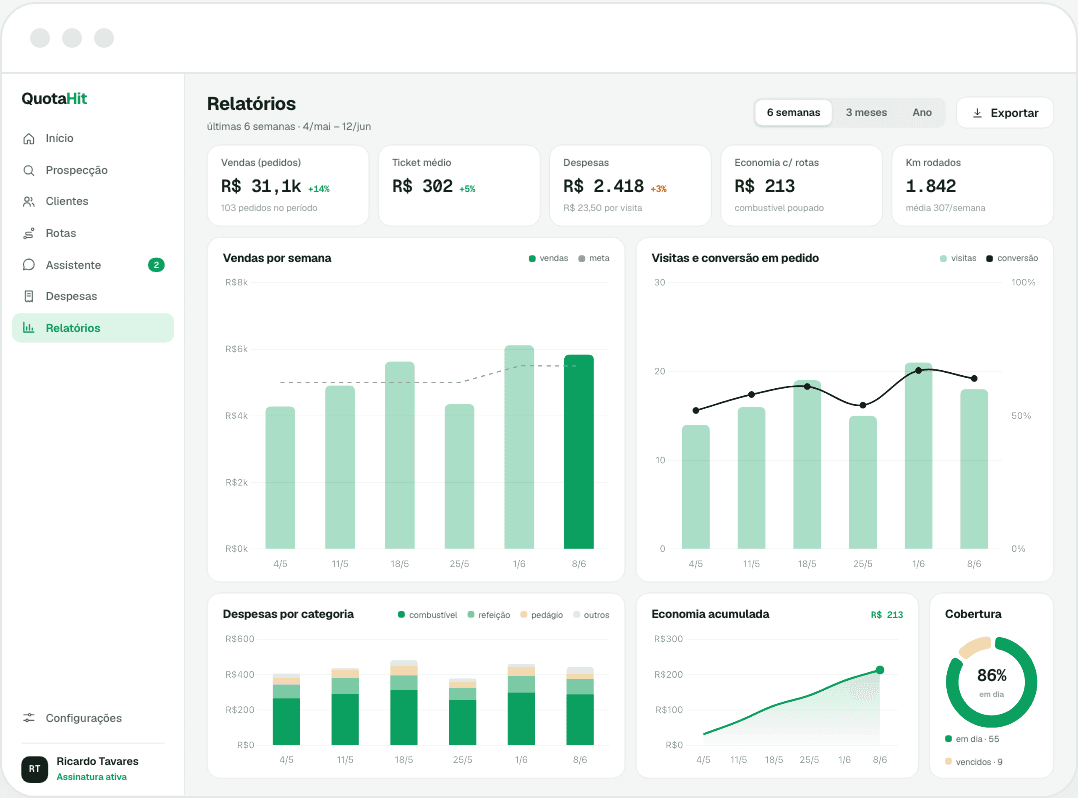Toggle combustível legend entry
The width and height of the screenshot is (1078, 798).
tap(427, 615)
